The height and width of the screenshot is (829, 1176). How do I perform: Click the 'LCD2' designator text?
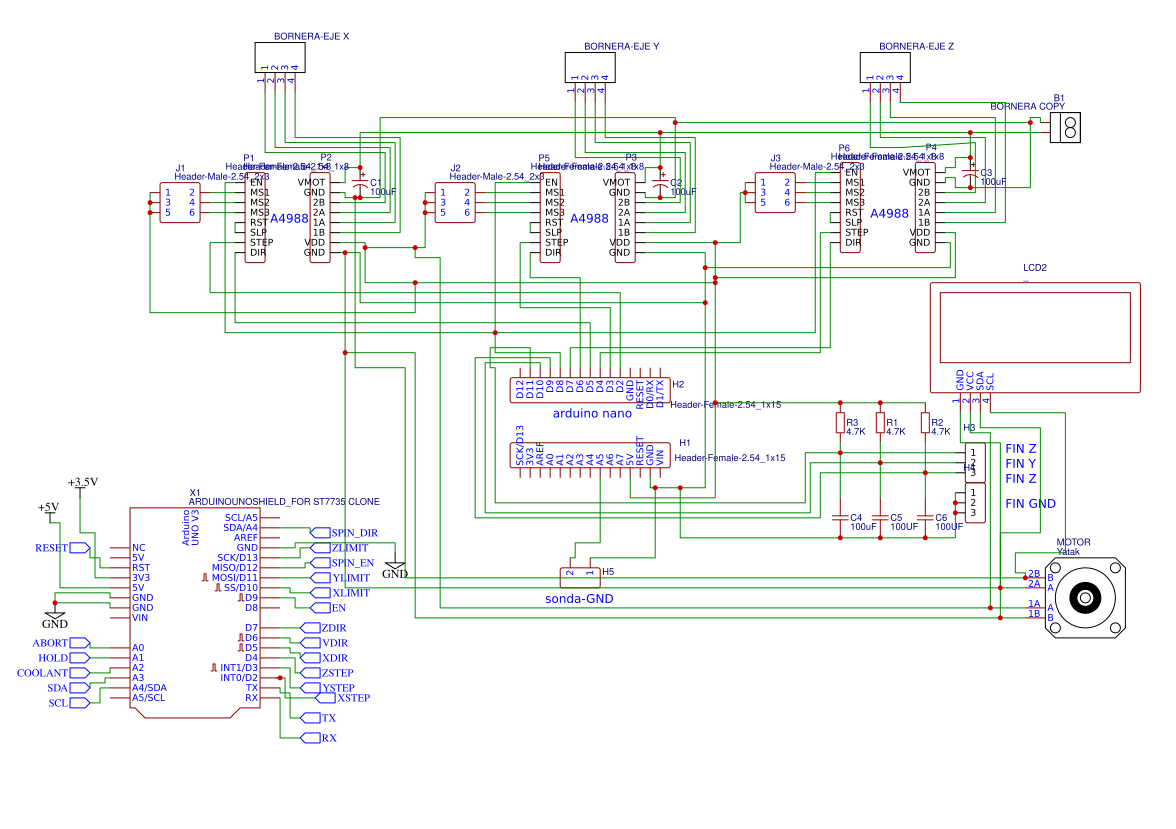pyautogui.click(x=1035, y=268)
